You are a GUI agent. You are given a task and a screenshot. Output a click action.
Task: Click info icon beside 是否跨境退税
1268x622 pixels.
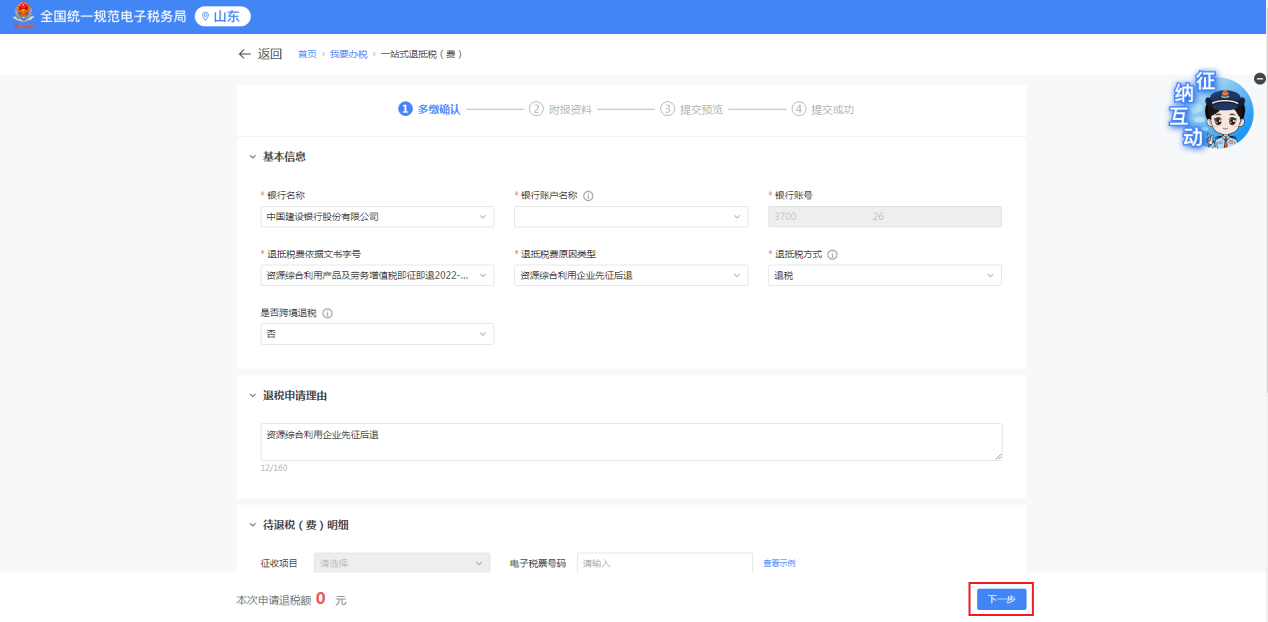click(x=327, y=313)
